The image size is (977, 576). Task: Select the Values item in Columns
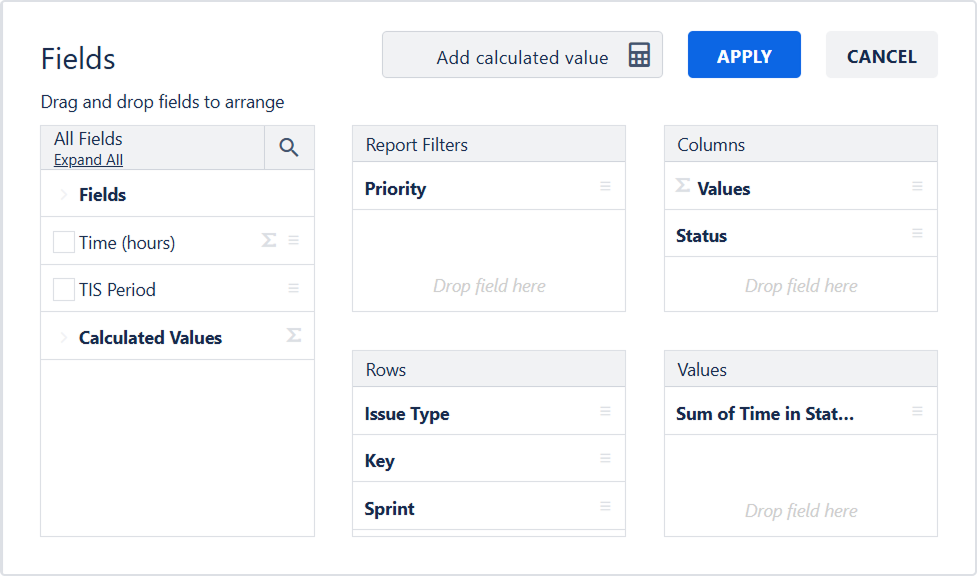tap(723, 188)
